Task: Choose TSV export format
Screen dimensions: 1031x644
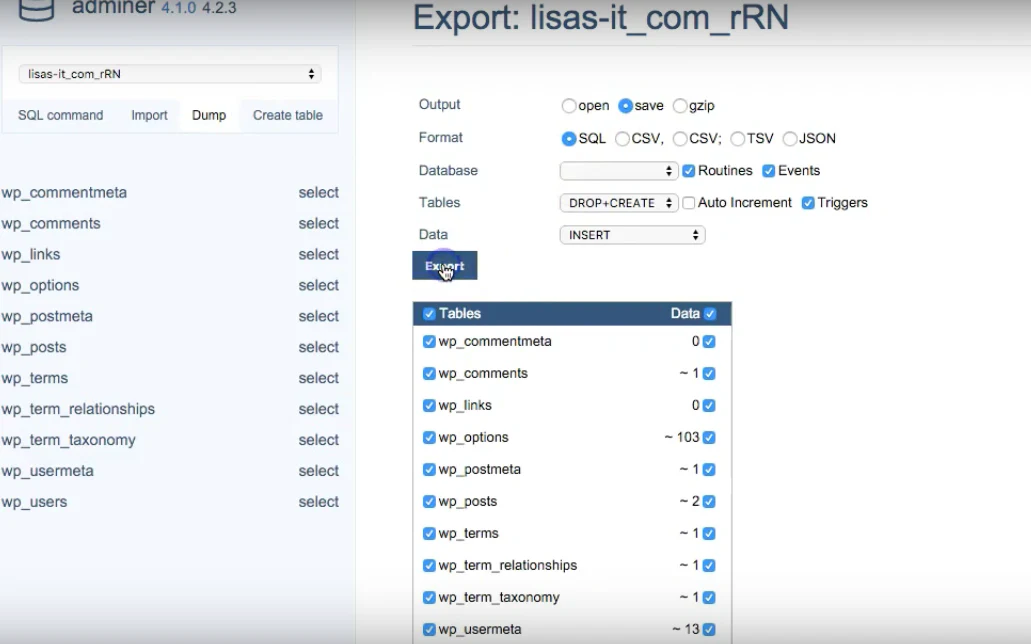Action: point(738,138)
